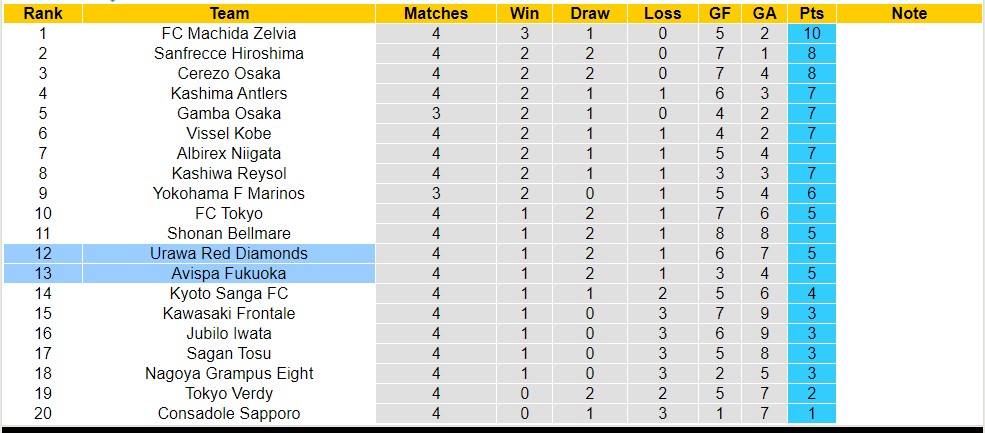Select Nagoya Grampus Eight team name
This screenshot has height=433, width=985.
pyautogui.click(x=229, y=373)
